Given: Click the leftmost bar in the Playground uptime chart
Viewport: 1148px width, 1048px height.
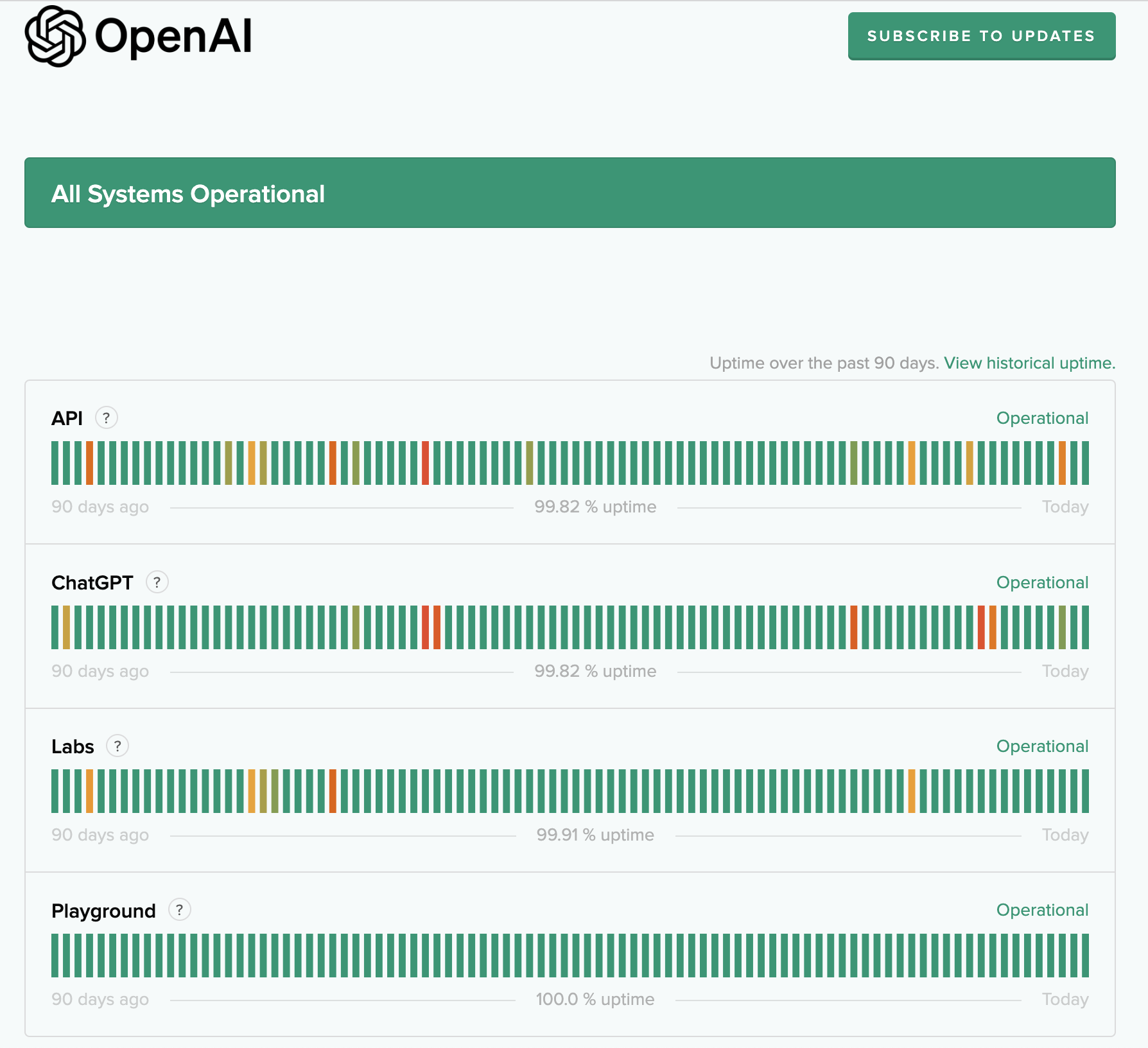Looking at the screenshot, I should click(55, 956).
